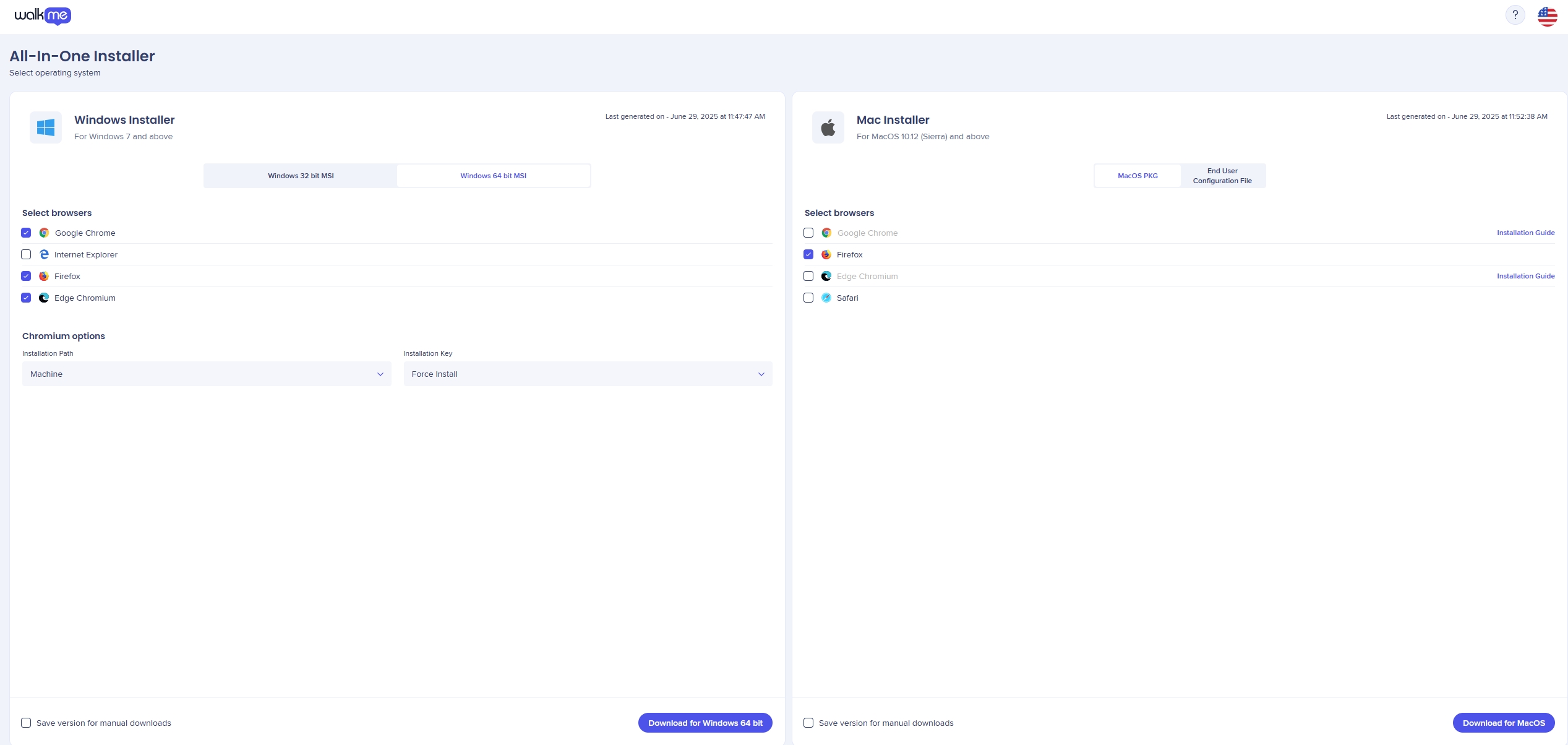The image size is (1568, 745).
Task: Click Download for Windows 64 bit button
Action: tap(705, 723)
